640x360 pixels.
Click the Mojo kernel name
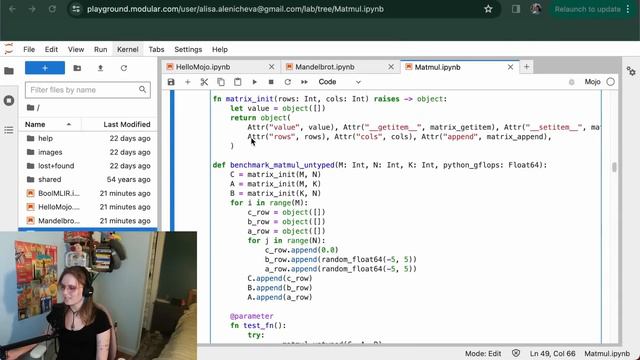(592, 82)
